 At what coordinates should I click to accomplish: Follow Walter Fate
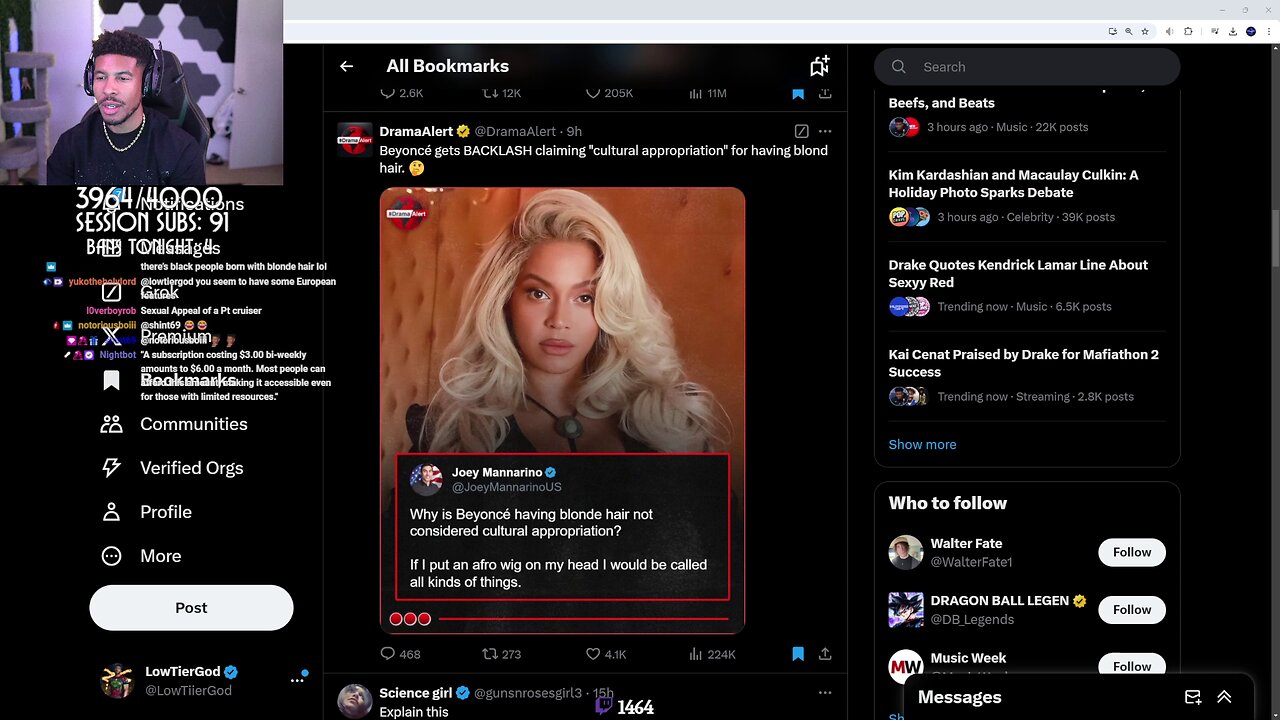1132,552
